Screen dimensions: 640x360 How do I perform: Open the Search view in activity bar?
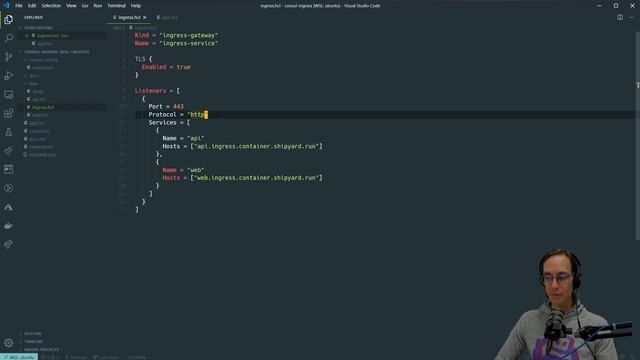(9, 38)
